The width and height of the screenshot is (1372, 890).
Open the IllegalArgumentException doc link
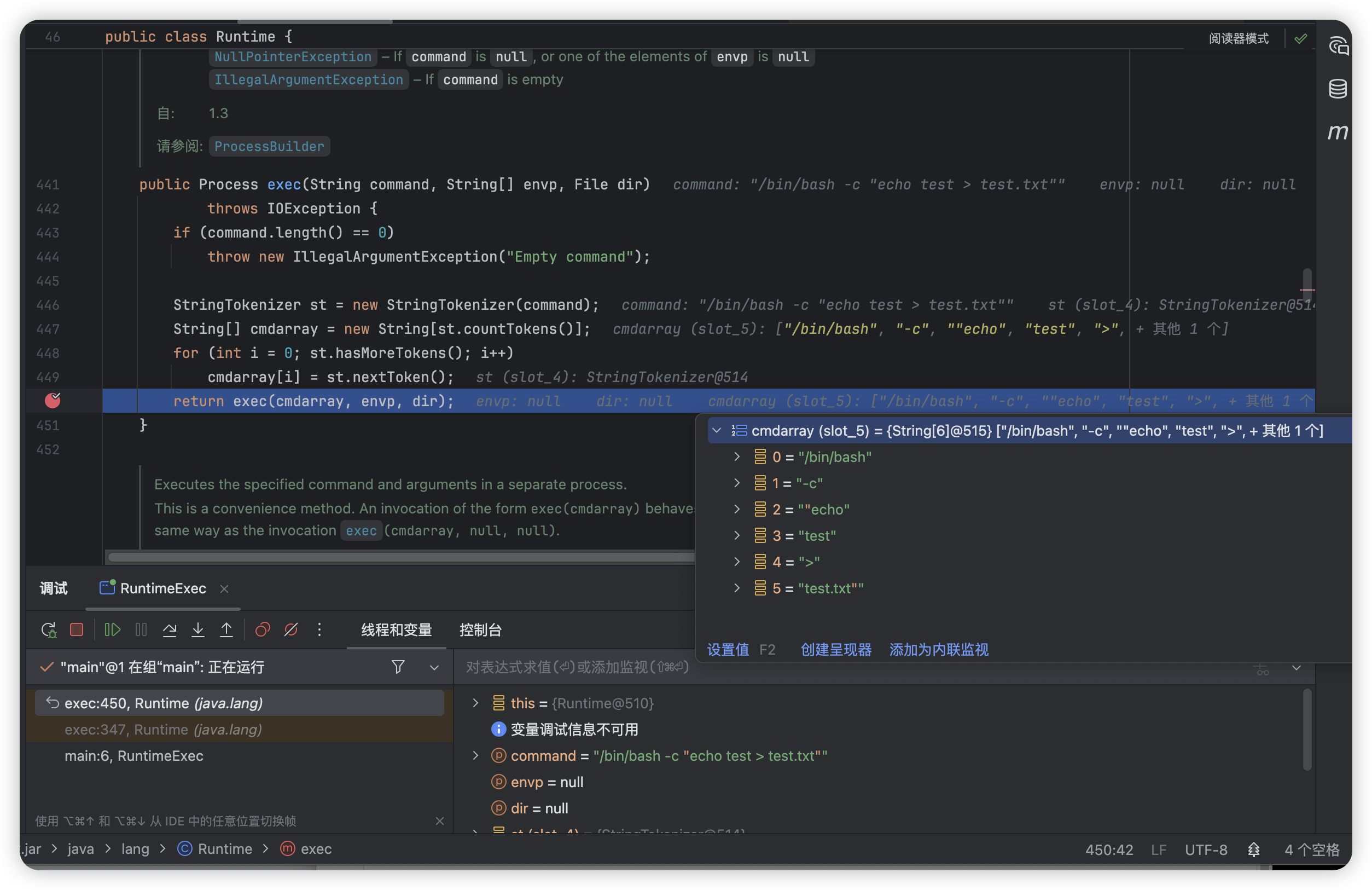(x=309, y=79)
